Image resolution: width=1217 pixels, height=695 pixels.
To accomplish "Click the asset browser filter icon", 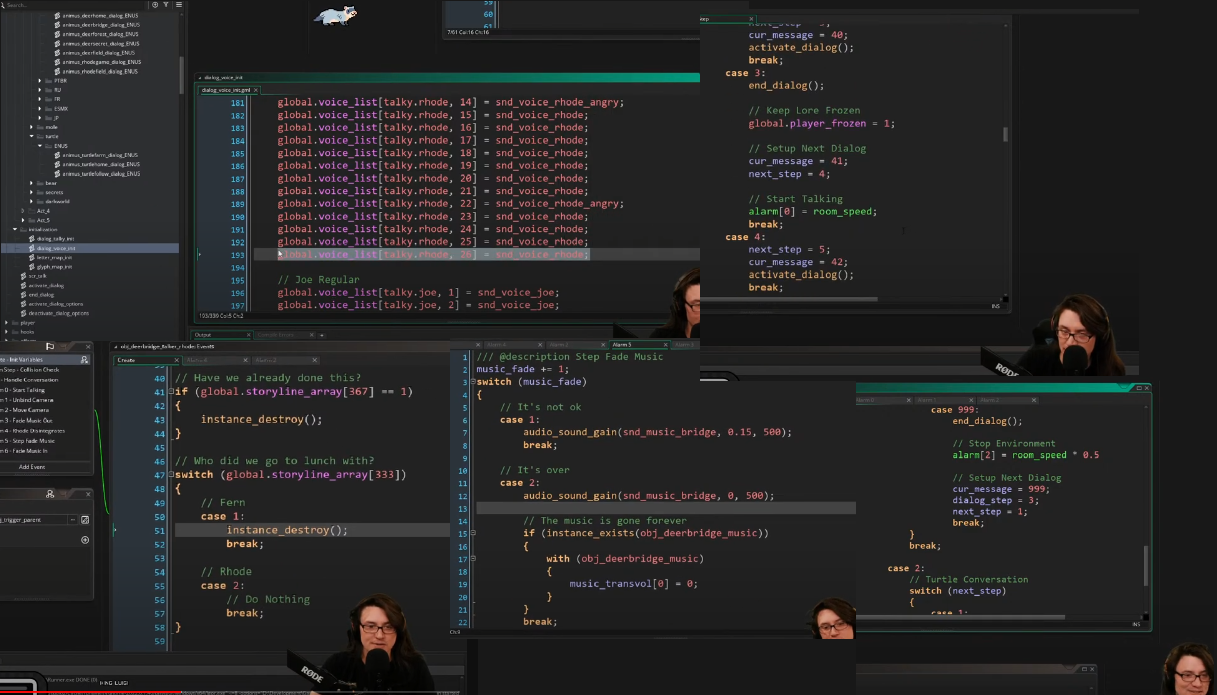I will [166, 5].
